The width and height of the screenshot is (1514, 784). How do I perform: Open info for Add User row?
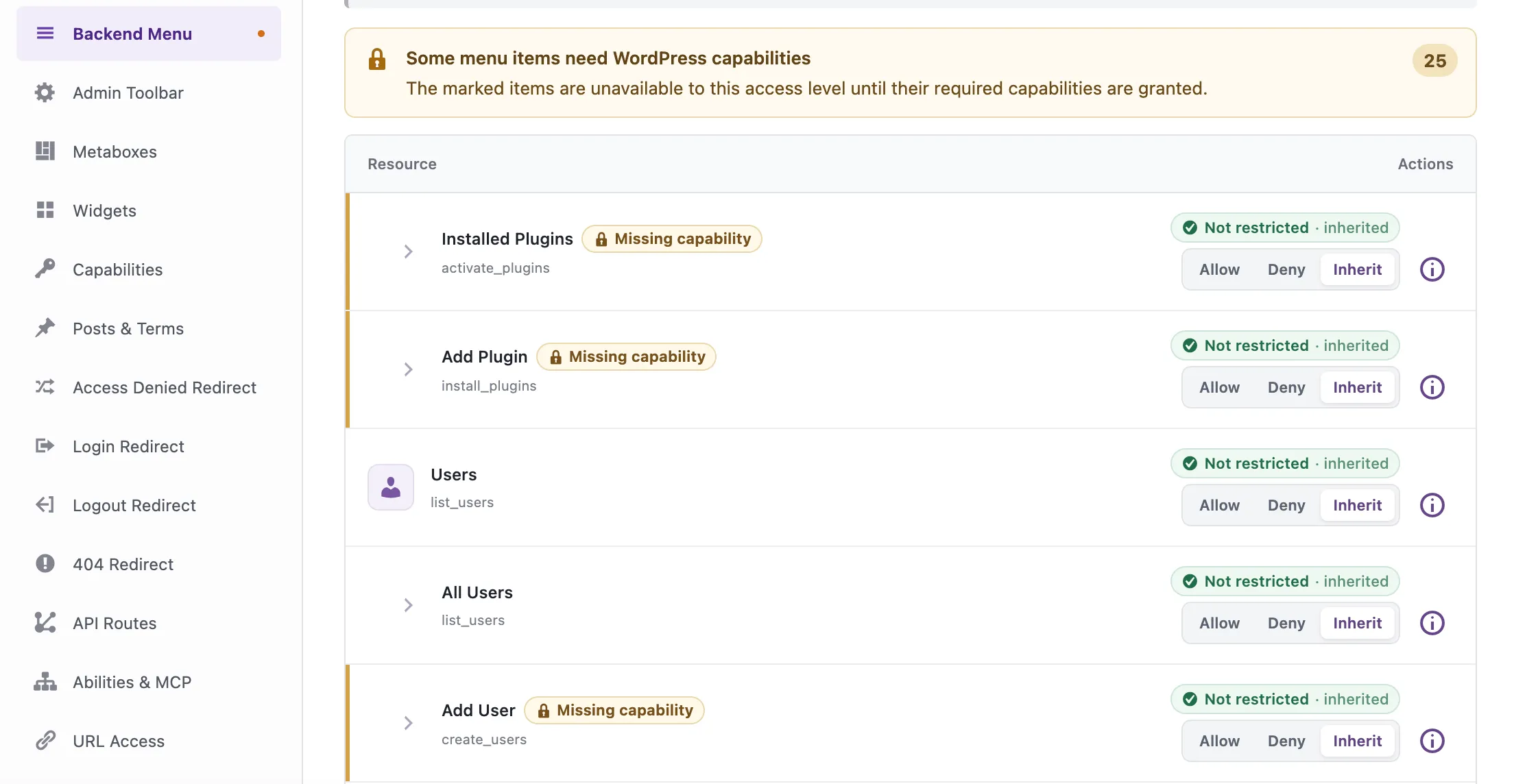(x=1432, y=741)
